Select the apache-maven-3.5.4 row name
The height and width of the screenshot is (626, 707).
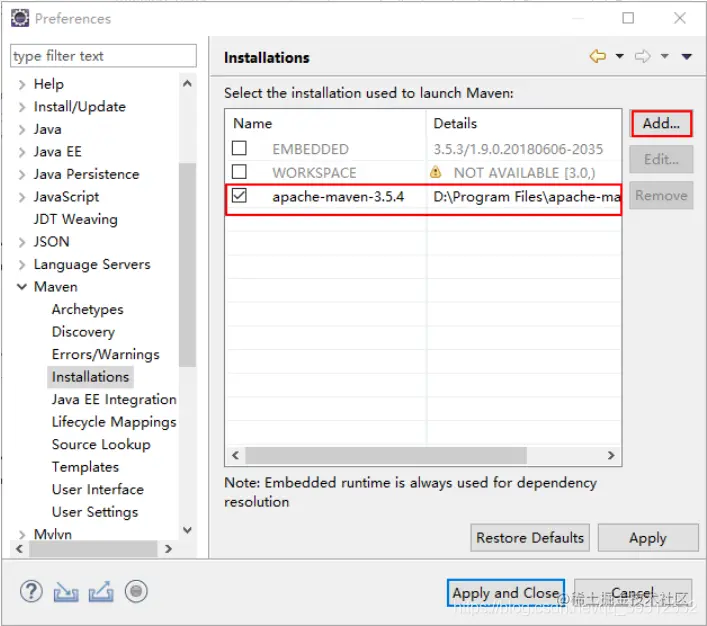[x=338, y=197]
